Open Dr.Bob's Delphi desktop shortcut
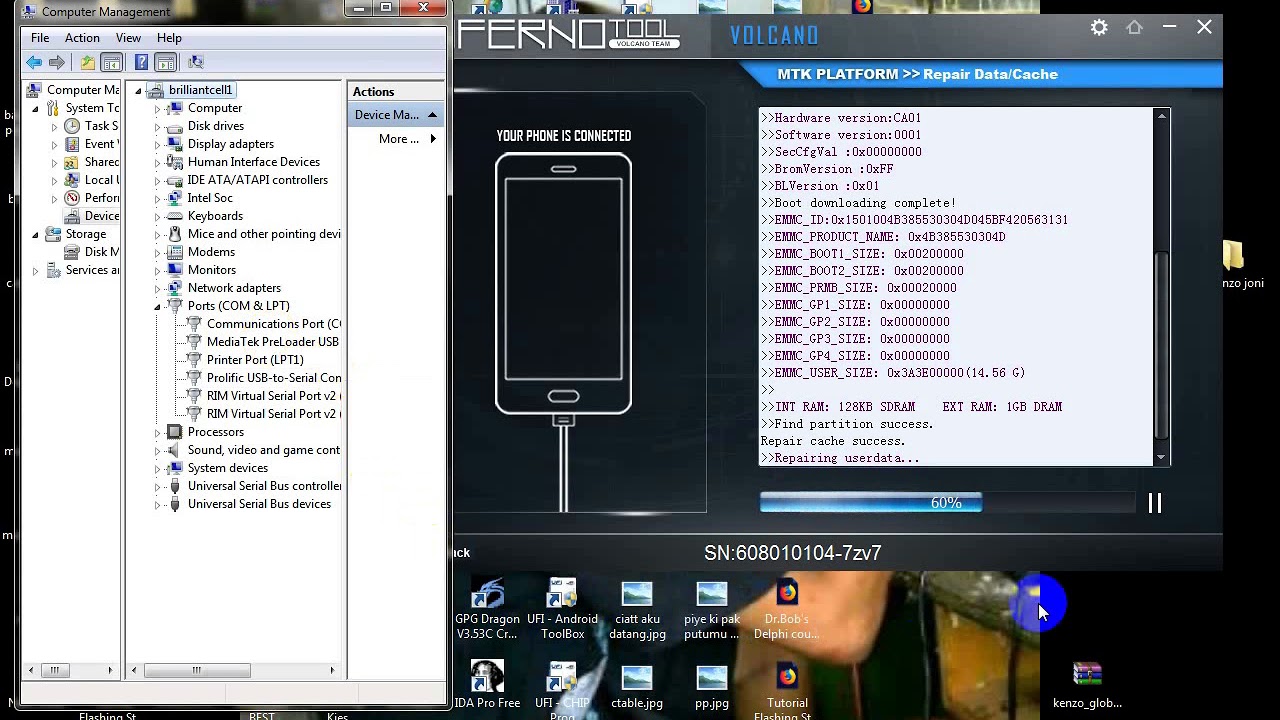This screenshot has height=720, width=1280. (787, 610)
